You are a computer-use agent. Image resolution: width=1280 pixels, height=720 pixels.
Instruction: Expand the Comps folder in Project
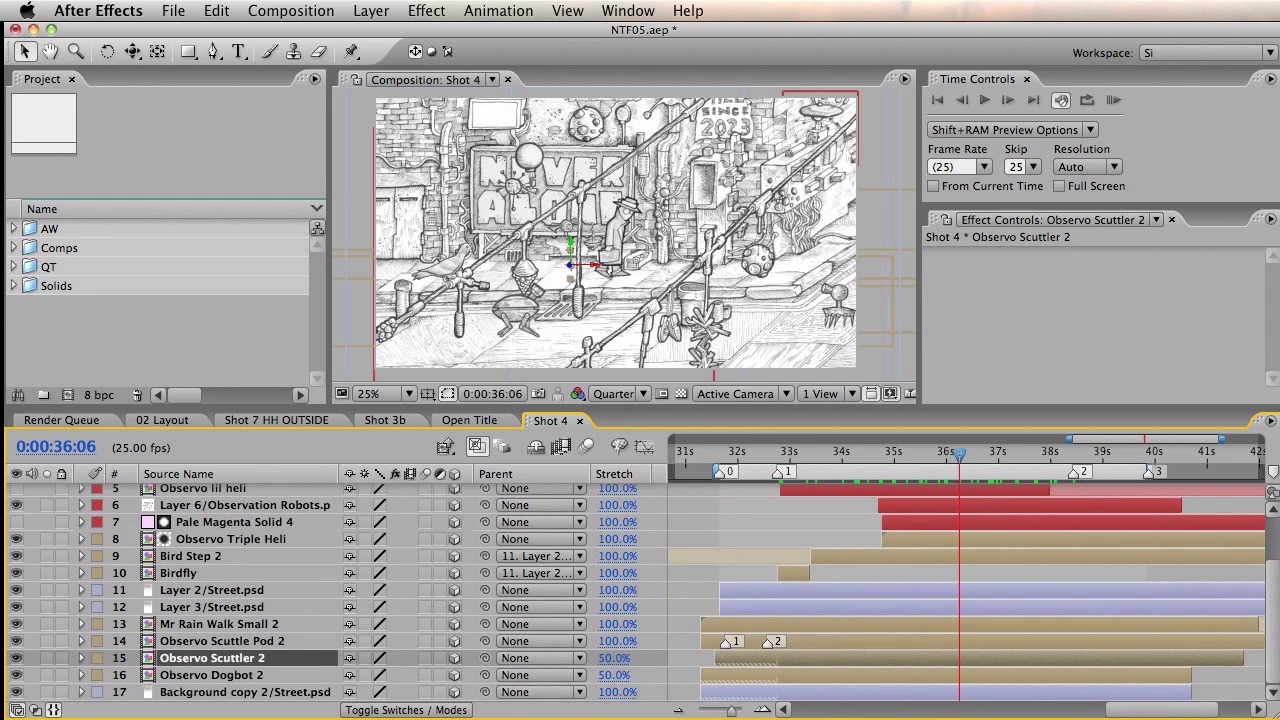[x=14, y=248]
